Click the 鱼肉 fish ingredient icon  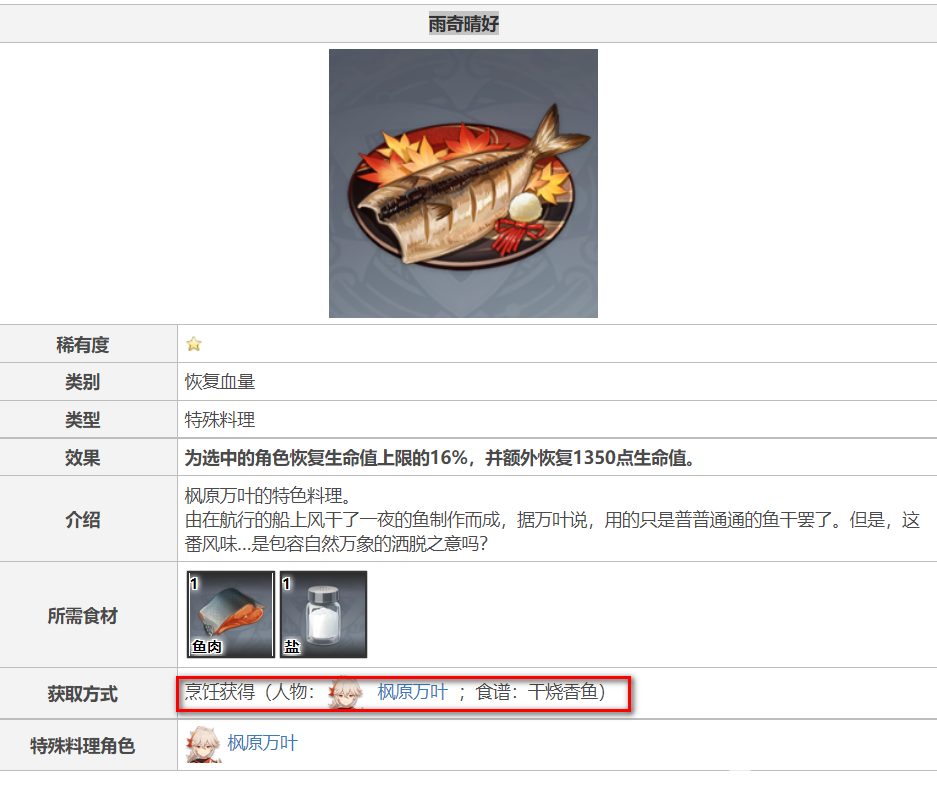pyautogui.click(x=231, y=614)
